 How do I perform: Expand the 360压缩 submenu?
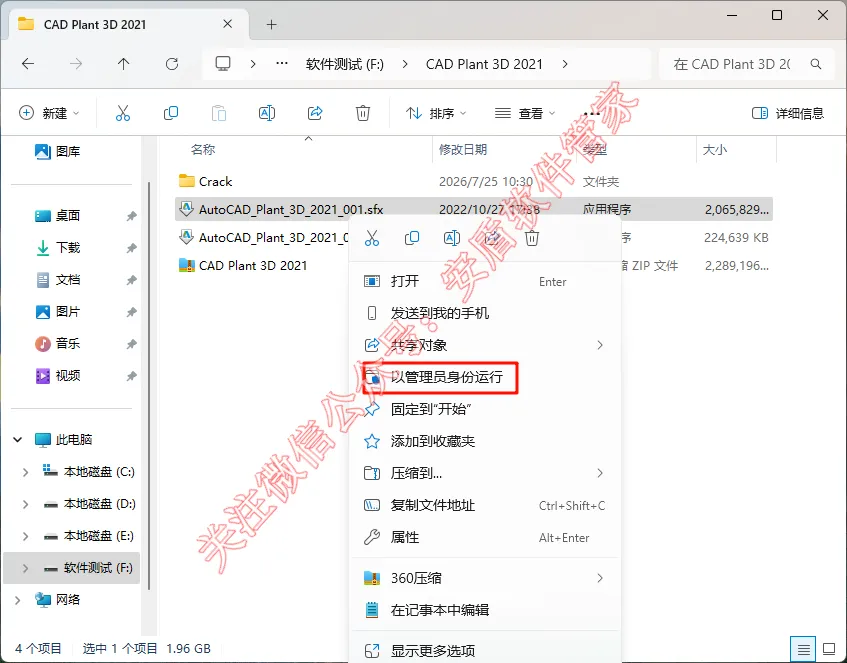pyautogui.click(x=600, y=578)
